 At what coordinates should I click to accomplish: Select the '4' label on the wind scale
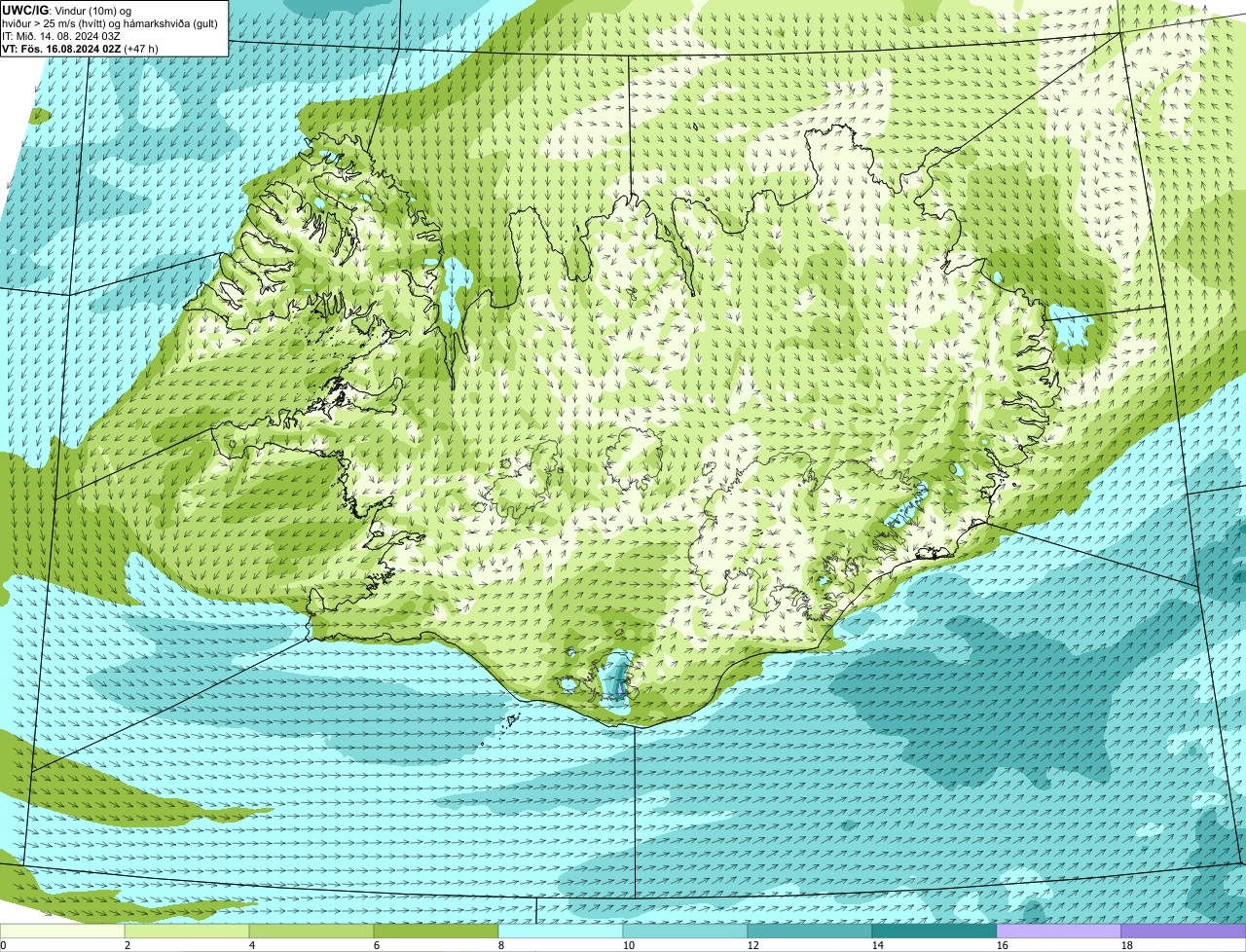(x=252, y=945)
